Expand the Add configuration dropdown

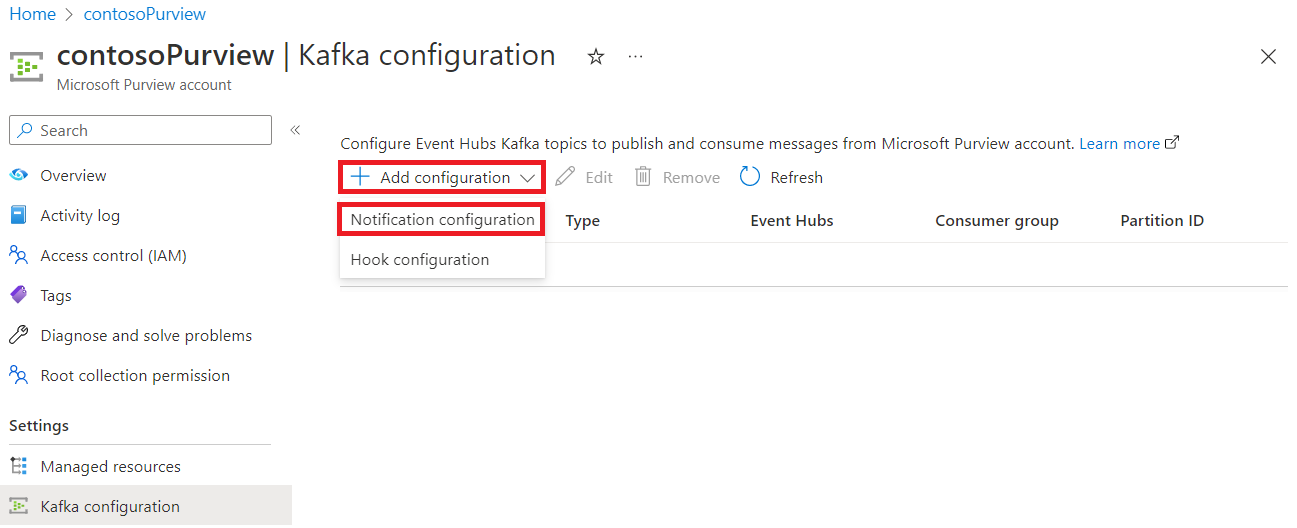tap(442, 177)
